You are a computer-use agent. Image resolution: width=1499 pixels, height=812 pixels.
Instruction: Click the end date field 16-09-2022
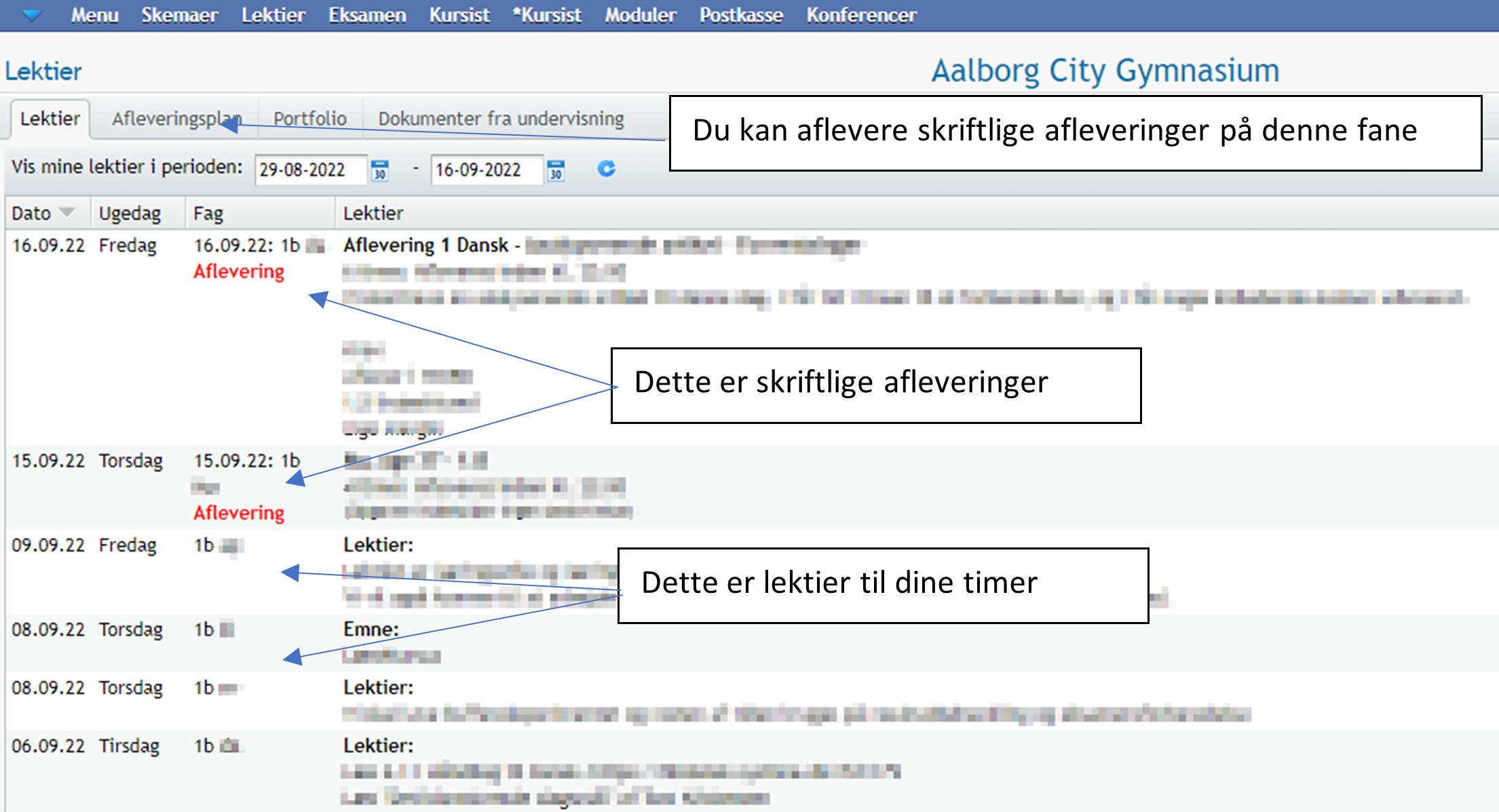tap(485, 170)
